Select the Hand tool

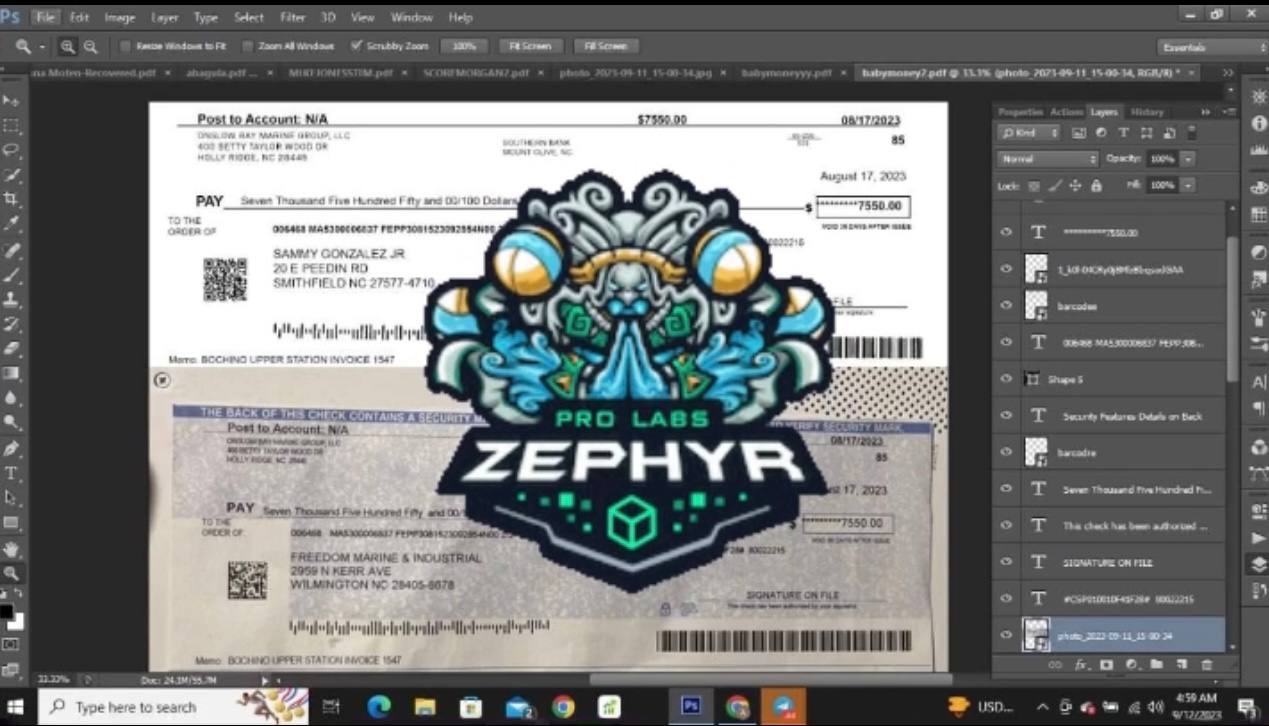(x=11, y=548)
